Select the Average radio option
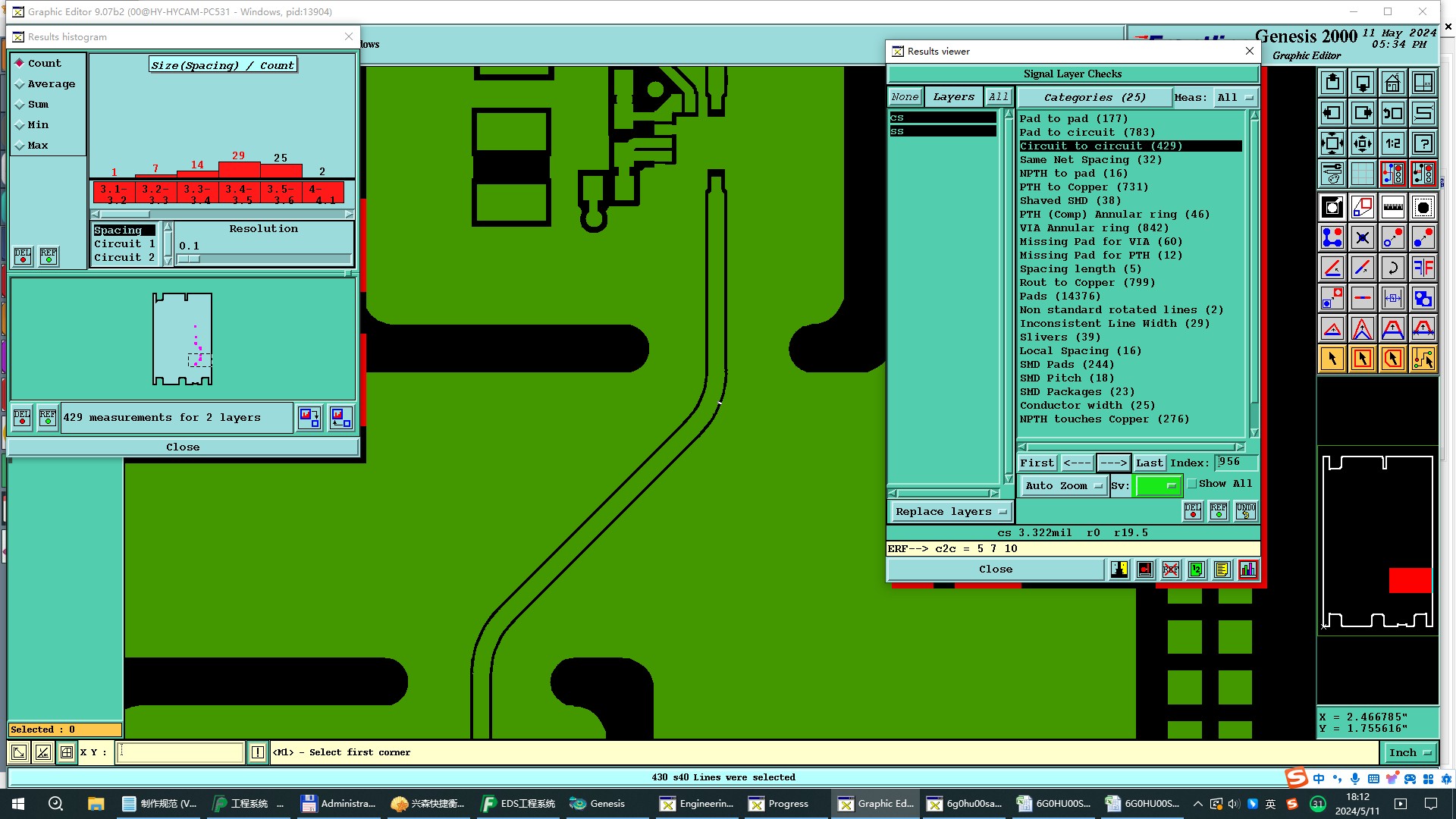This screenshot has width=1456, height=819. [45, 83]
